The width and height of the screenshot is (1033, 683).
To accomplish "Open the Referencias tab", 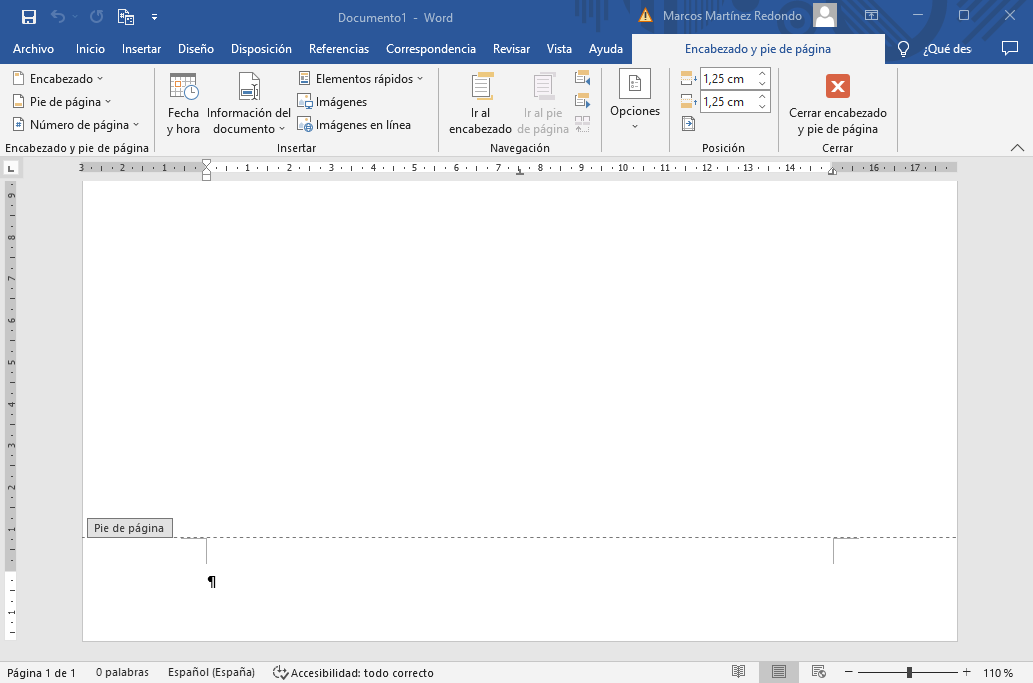I will (339, 49).
